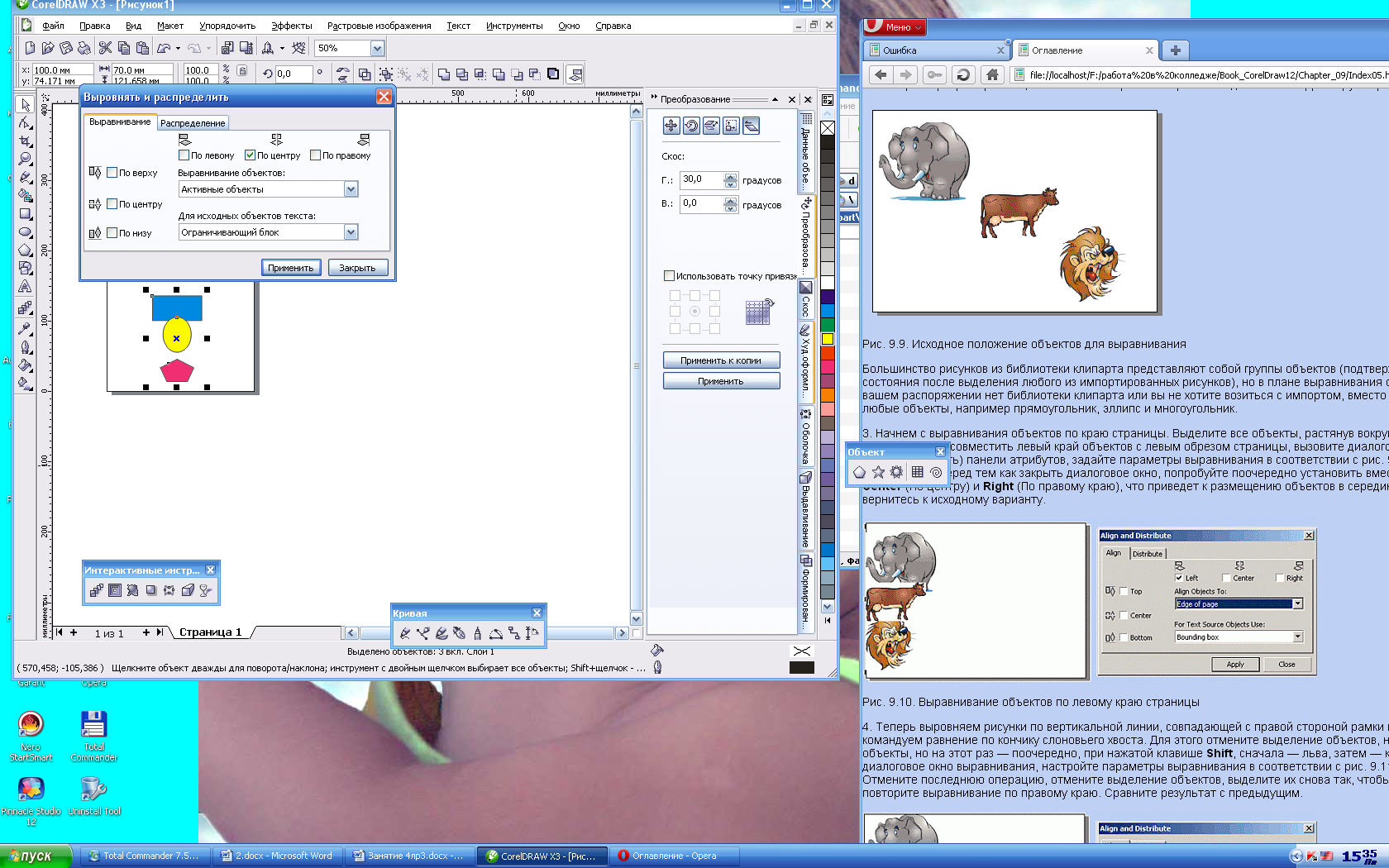Select the Polygon tool
The image size is (1389, 868).
(26, 250)
